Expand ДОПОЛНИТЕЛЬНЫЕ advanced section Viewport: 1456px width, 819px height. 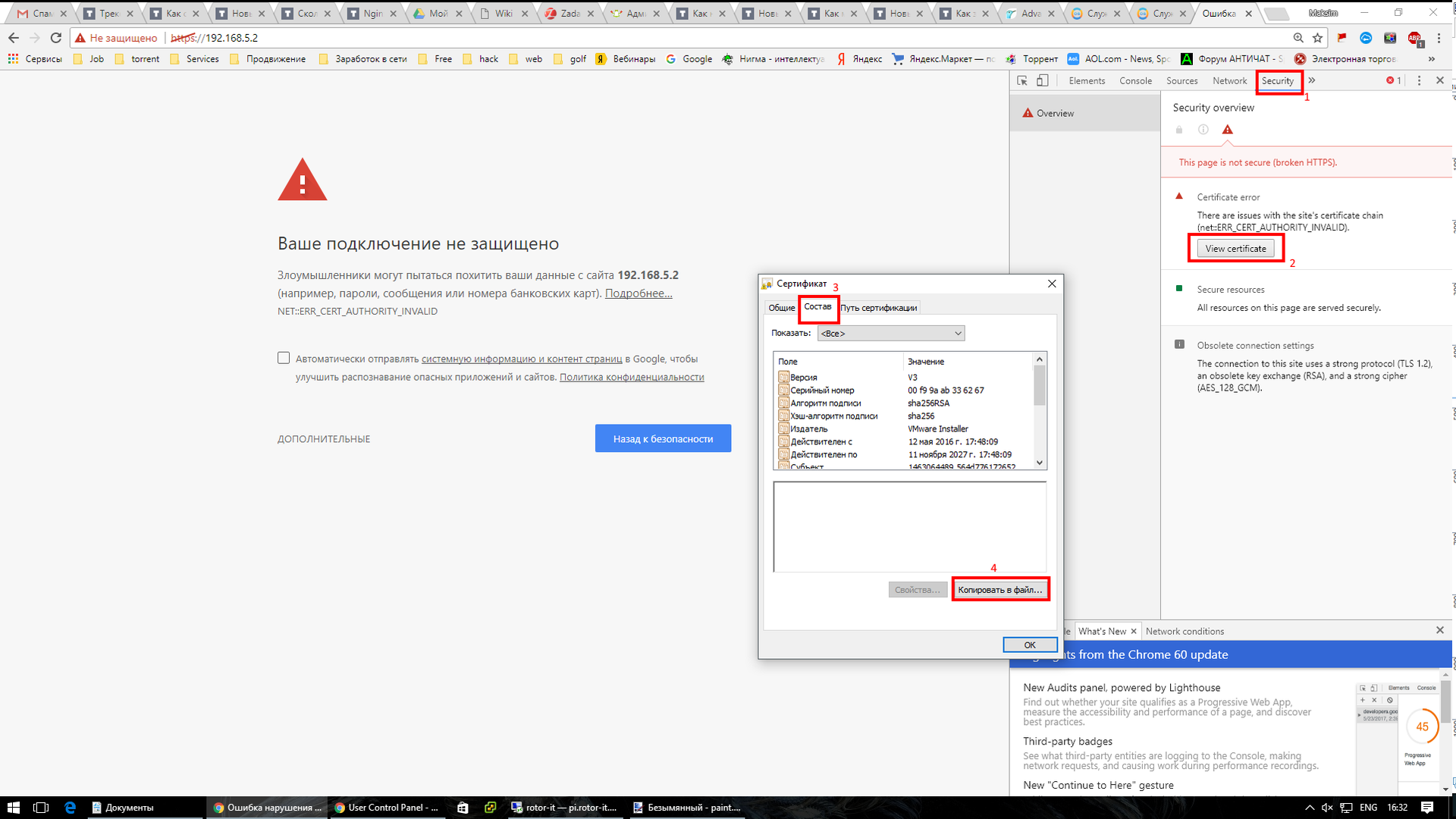pyautogui.click(x=324, y=439)
